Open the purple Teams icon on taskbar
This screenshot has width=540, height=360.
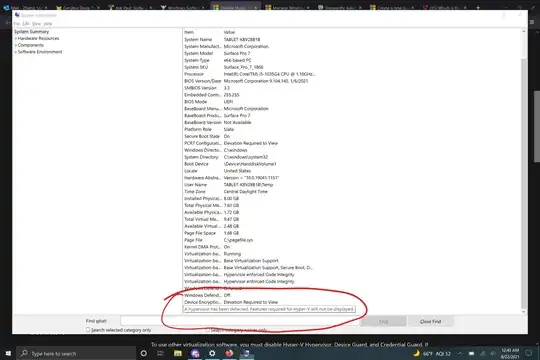pyautogui.click(x=195, y=353)
